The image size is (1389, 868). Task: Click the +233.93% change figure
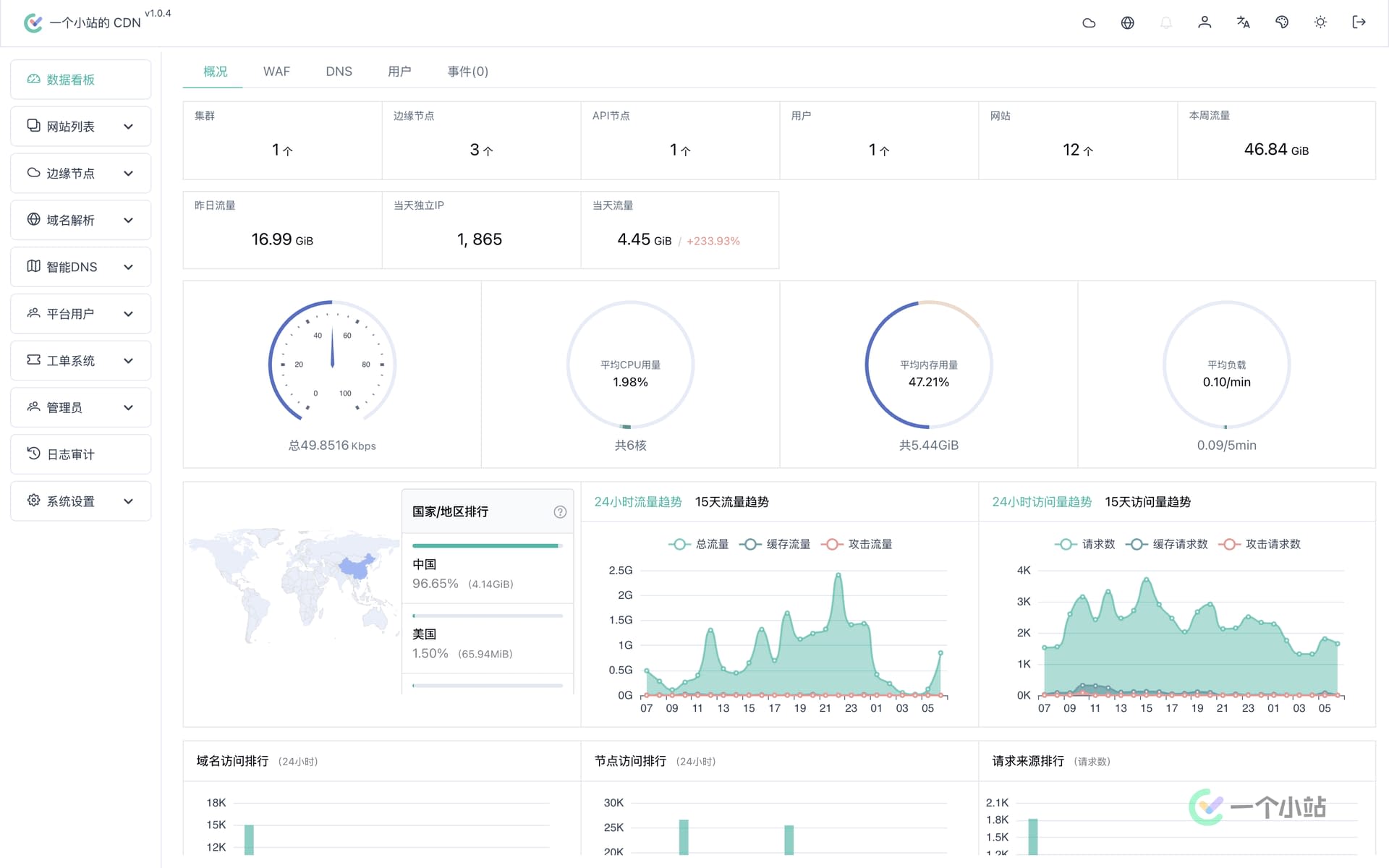pos(713,241)
